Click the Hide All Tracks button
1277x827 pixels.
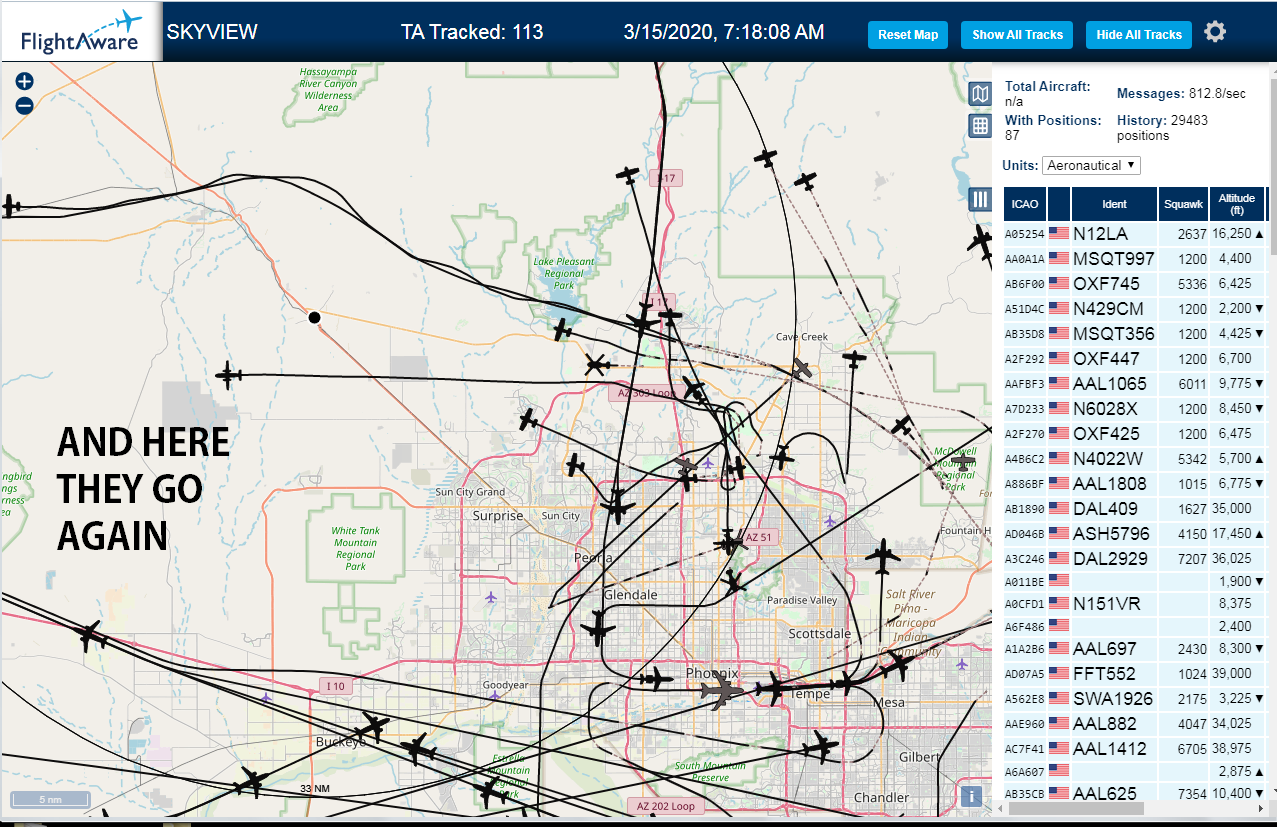(1139, 35)
